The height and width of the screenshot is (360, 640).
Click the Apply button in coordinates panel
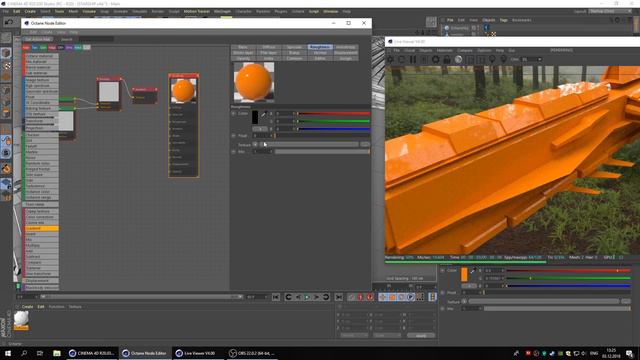(x=421, y=336)
